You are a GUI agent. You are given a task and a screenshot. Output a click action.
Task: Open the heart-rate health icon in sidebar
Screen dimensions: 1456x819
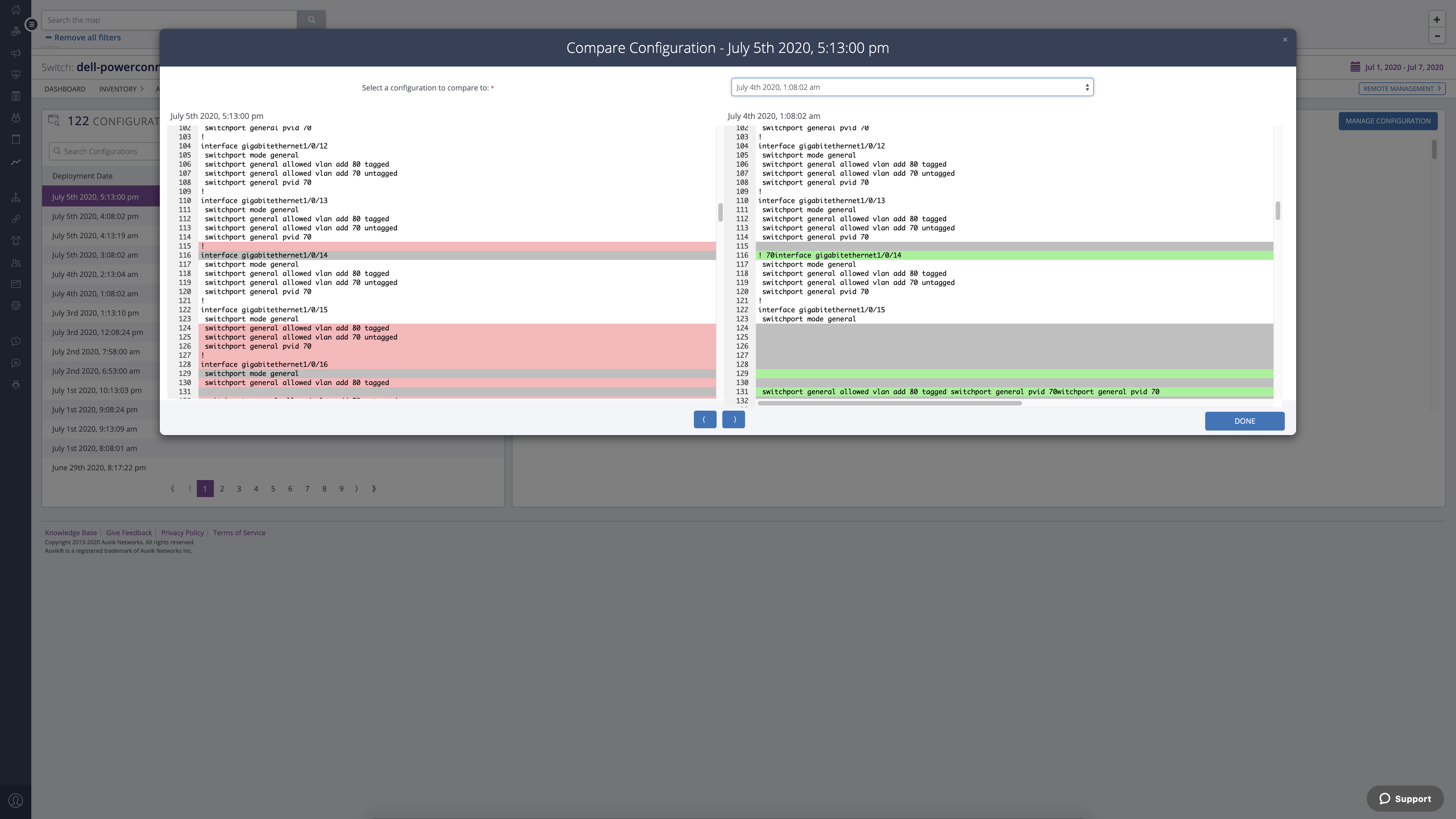[16, 75]
